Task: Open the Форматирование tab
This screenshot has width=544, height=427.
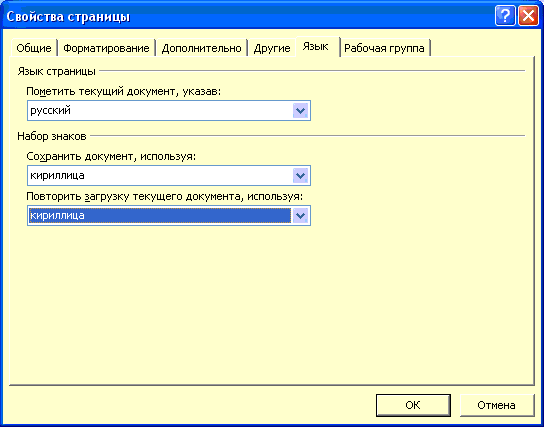Action: (x=106, y=48)
